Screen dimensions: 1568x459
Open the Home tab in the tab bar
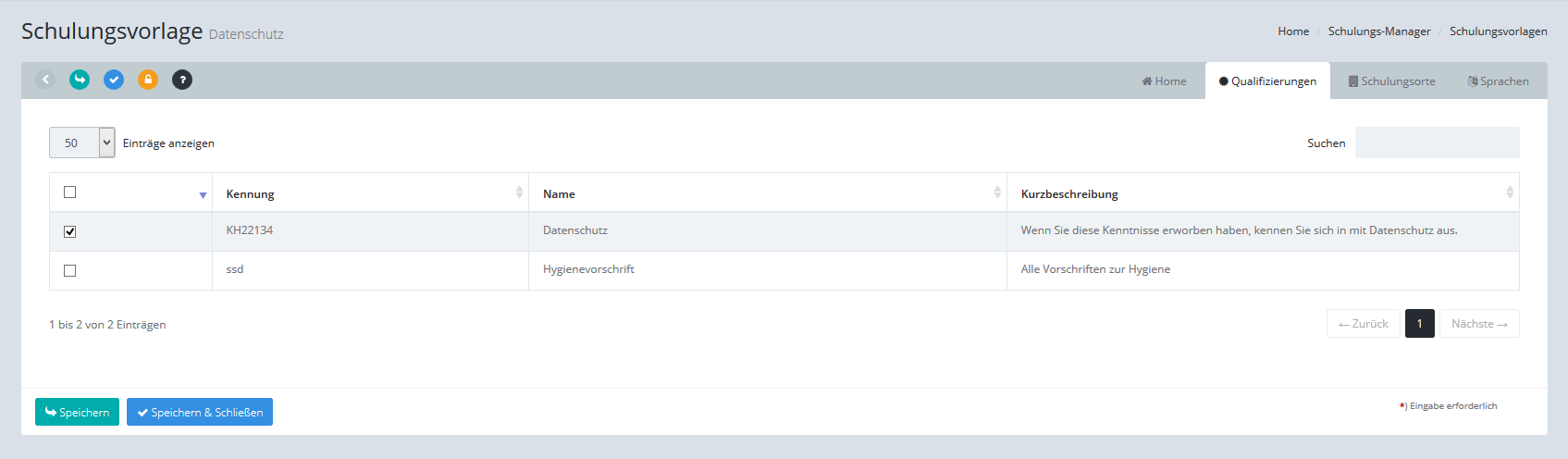click(x=1164, y=81)
